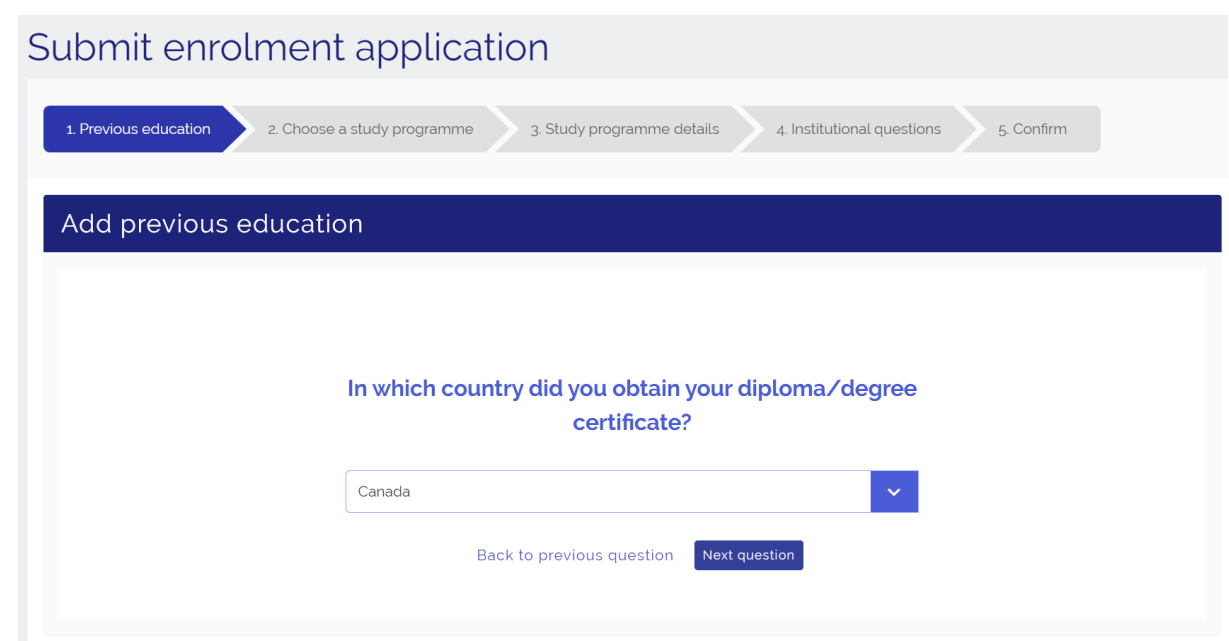Image resolution: width=1229 pixels, height=641 pixels.
Task: Click the step number 5 beside Confirm
Action: (x=1002, y=130)
